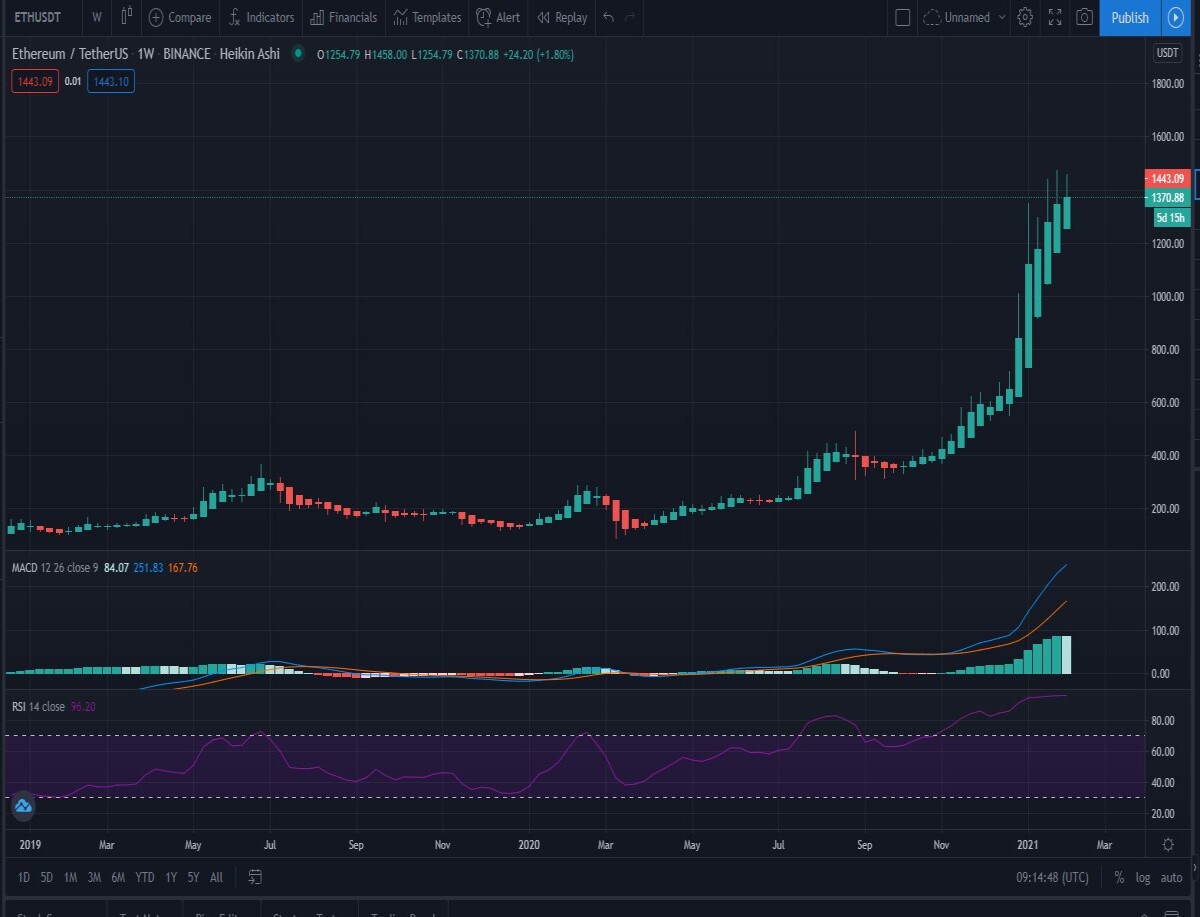Open the go-to-date calendar icon
1200x917 pixels.
coord(255,877)
